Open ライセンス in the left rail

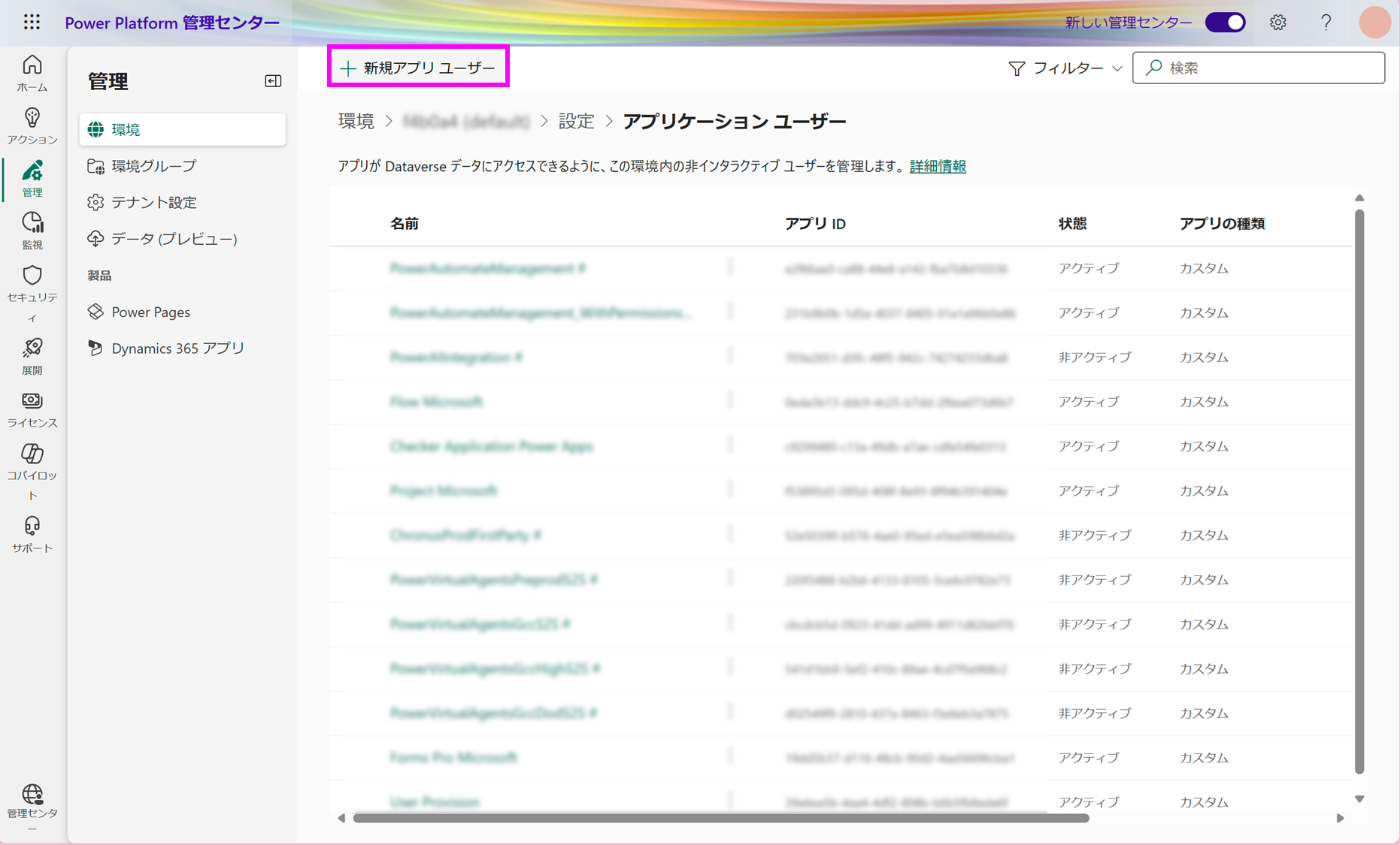pyautogui.click(x=32, y=410)
